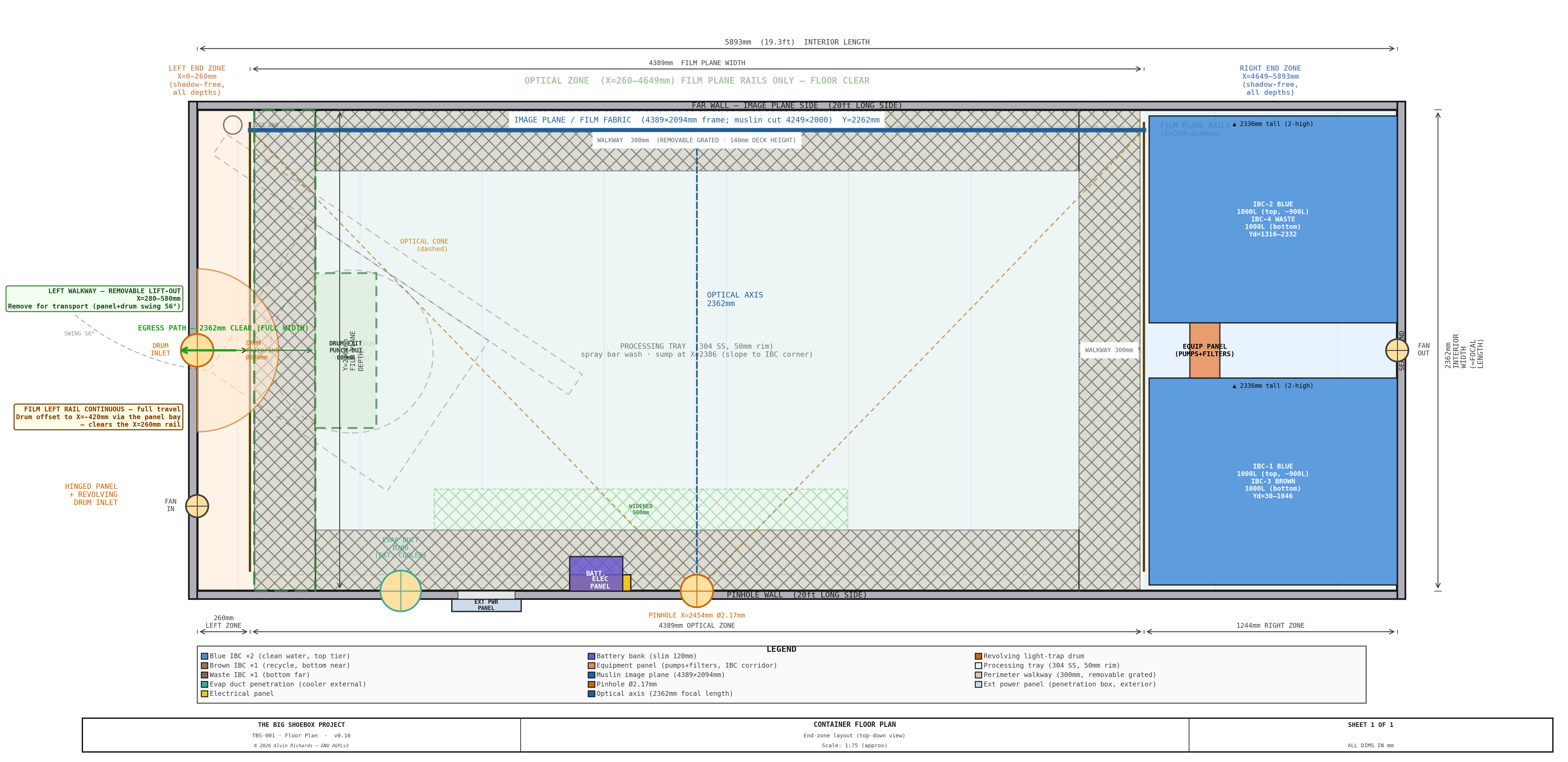Click the 'SHEET 1 OF 1' text
Viewport: 1568px width, 762px height.
coord(1370,725)
